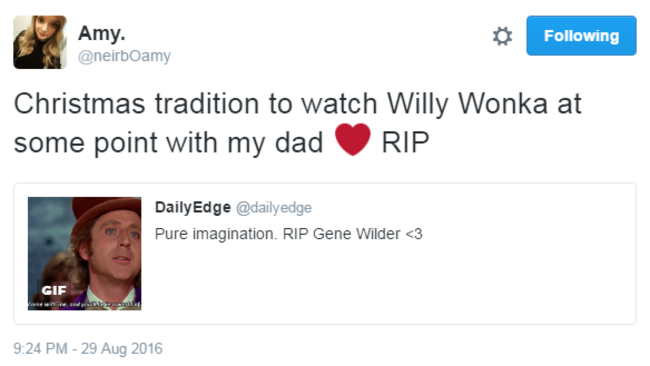This screenshot has height=366, width=650.
Task: Visit the @dailyedge handle link
Action: tap(274, 207)
